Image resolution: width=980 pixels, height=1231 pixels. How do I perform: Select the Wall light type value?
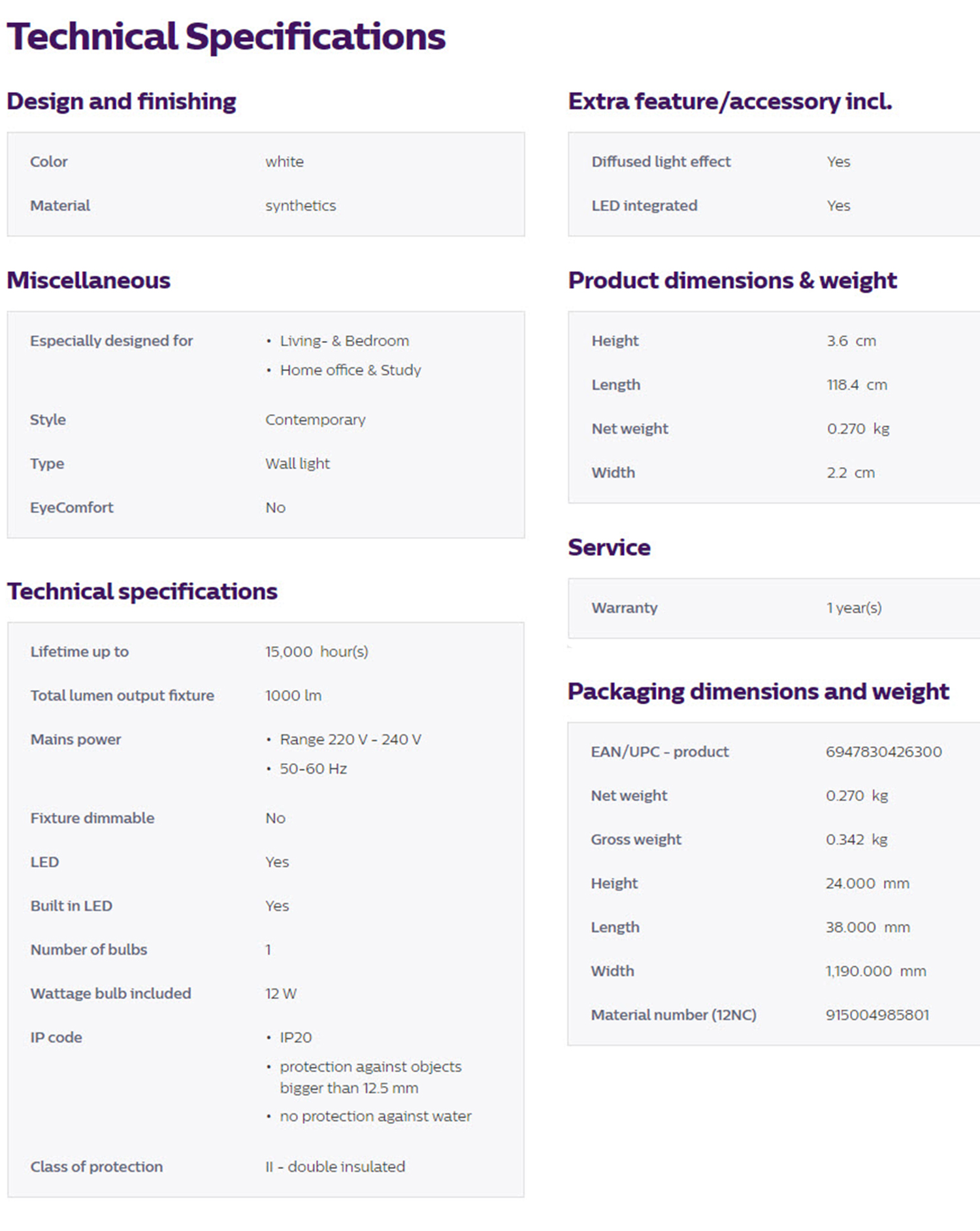coord(297,463)
